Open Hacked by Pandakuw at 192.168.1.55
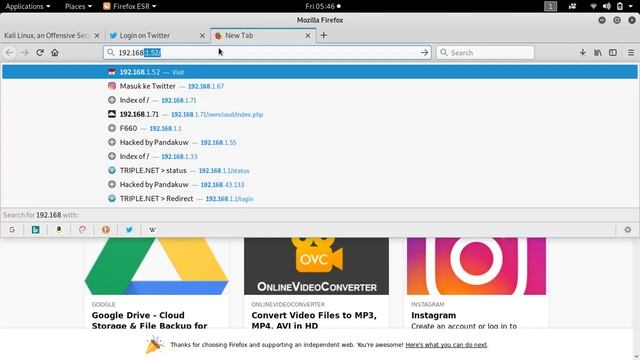 [320, 142]
